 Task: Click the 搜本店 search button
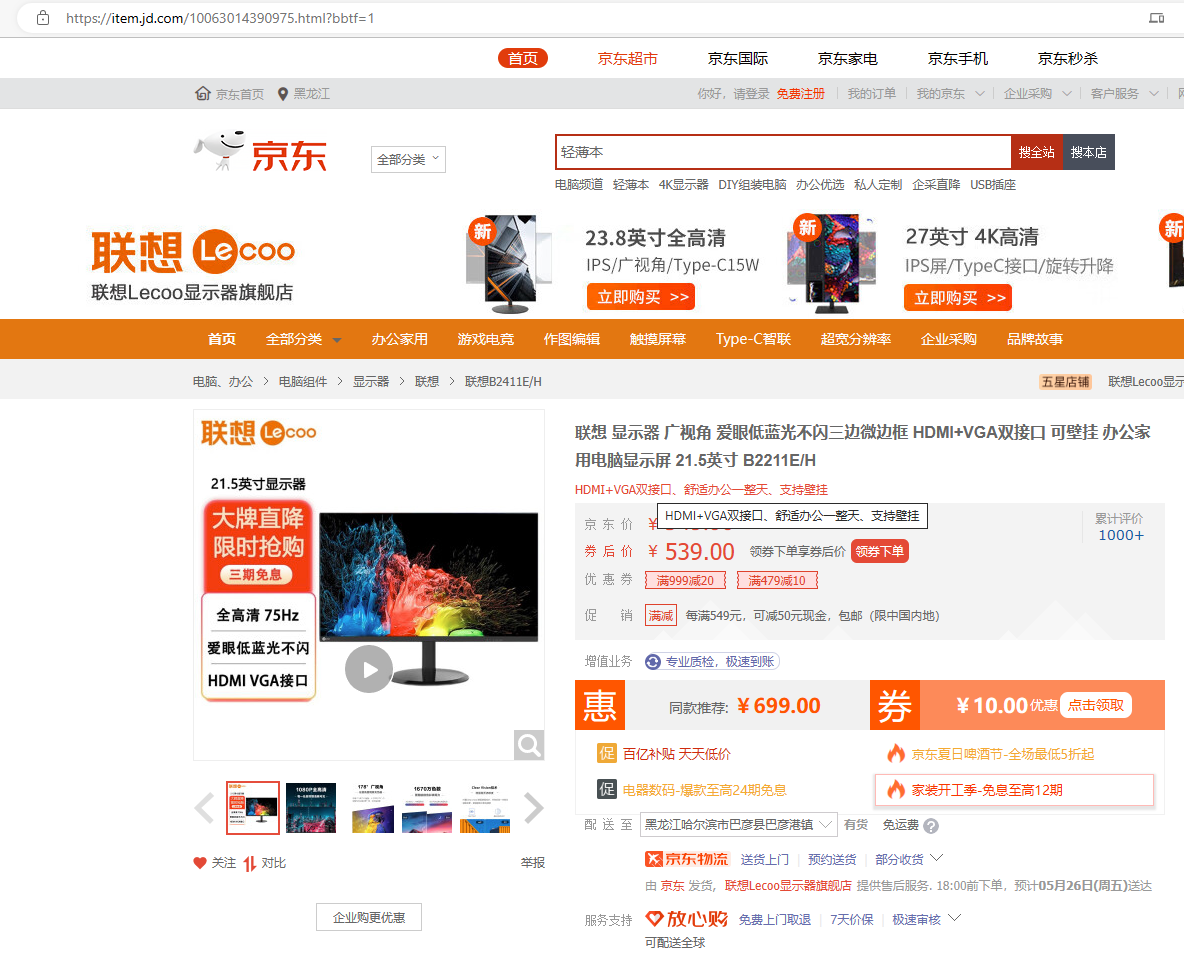coord(1089,152)
